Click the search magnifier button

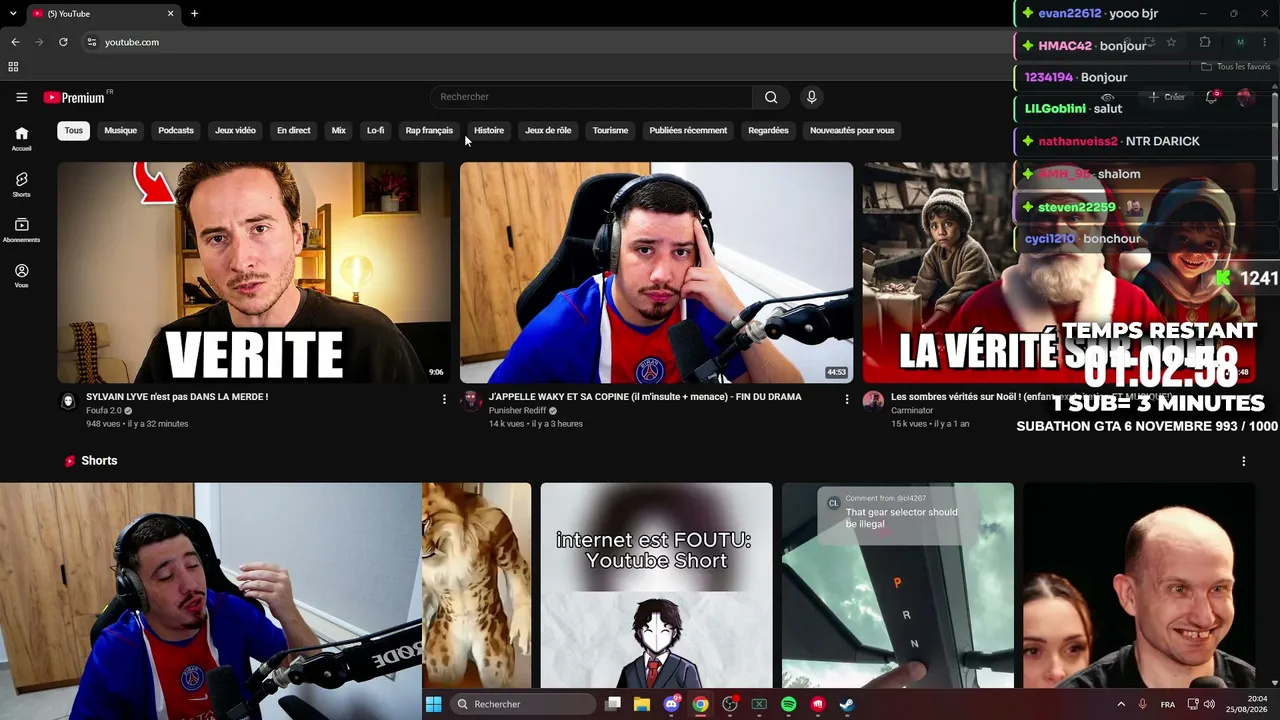point(771,97)
